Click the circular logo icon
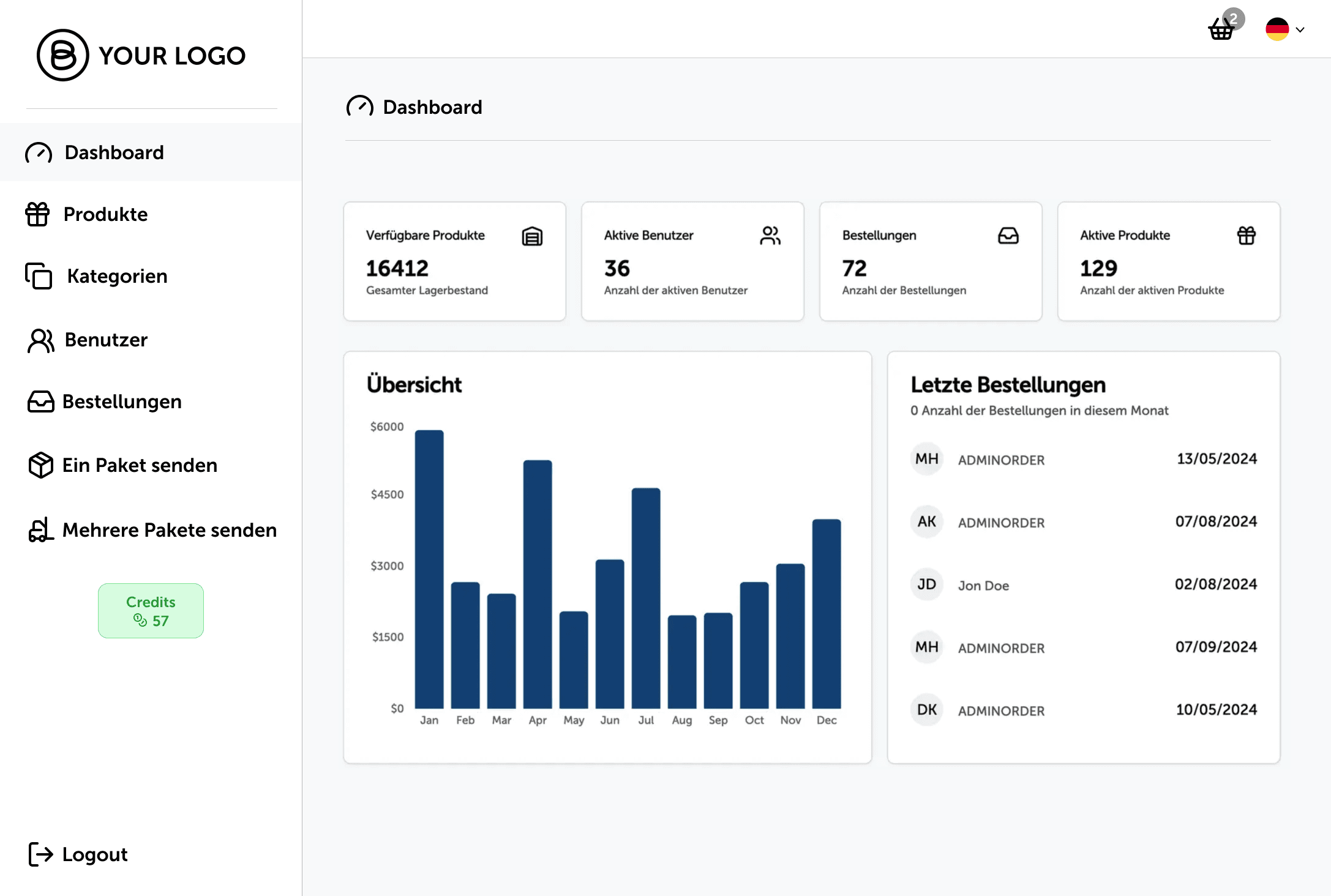Image resolution: width=1331 pixels, height=896 pixels. coord(63,55)
